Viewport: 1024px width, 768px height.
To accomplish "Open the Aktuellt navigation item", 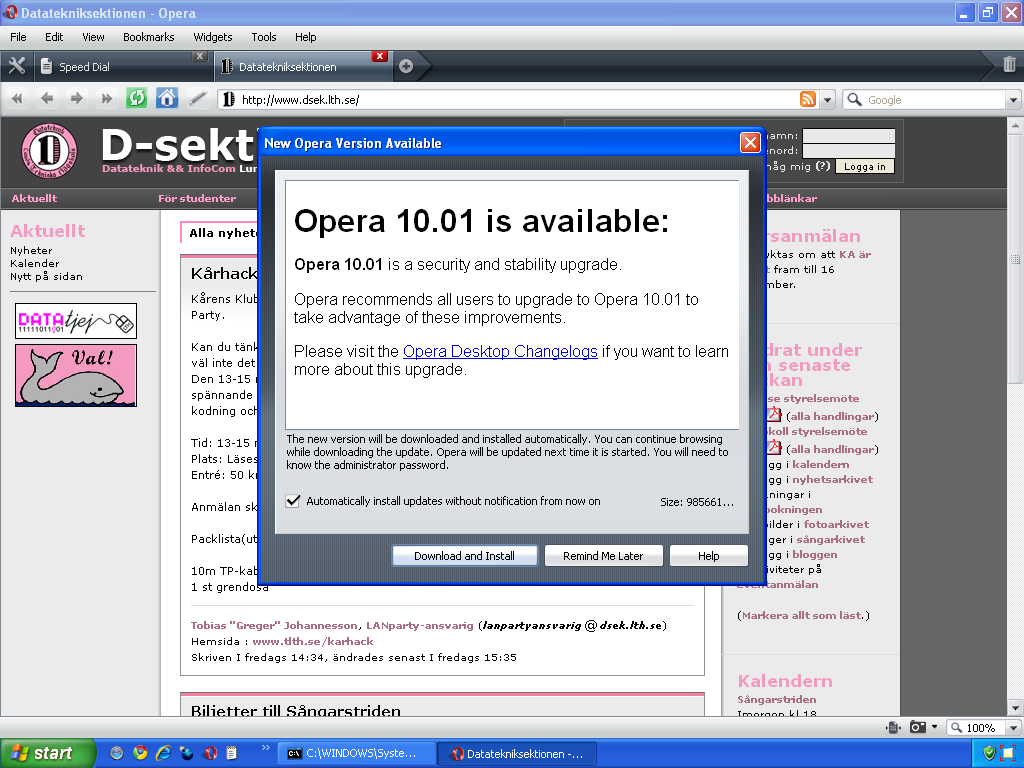I will coord(34,198).
